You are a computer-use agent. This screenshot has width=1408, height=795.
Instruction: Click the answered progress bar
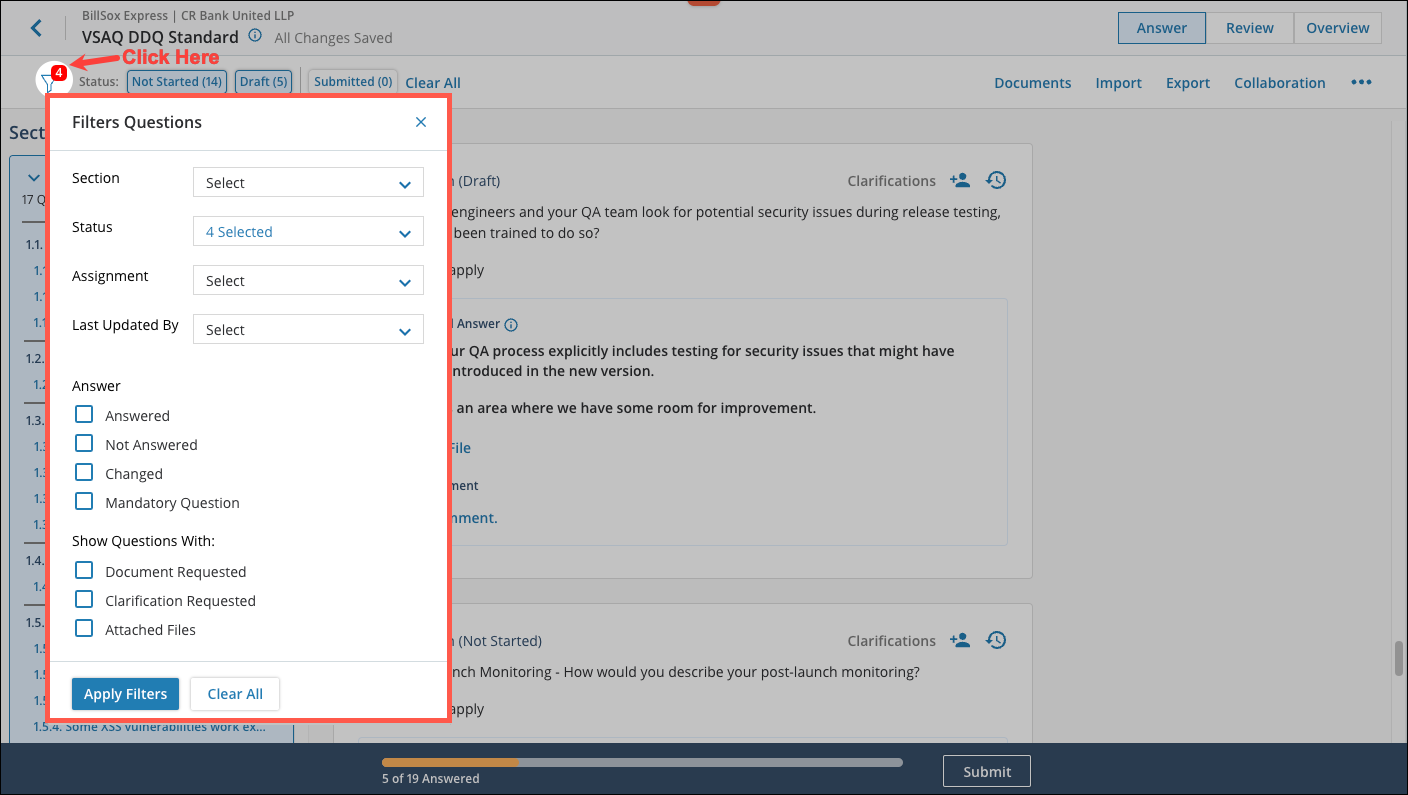[x=642, y=762]
